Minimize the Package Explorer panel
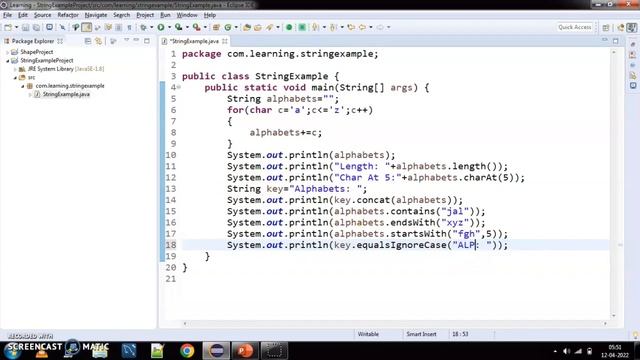The height and width of the screenshot is (360, 640). tap(136, 40)
